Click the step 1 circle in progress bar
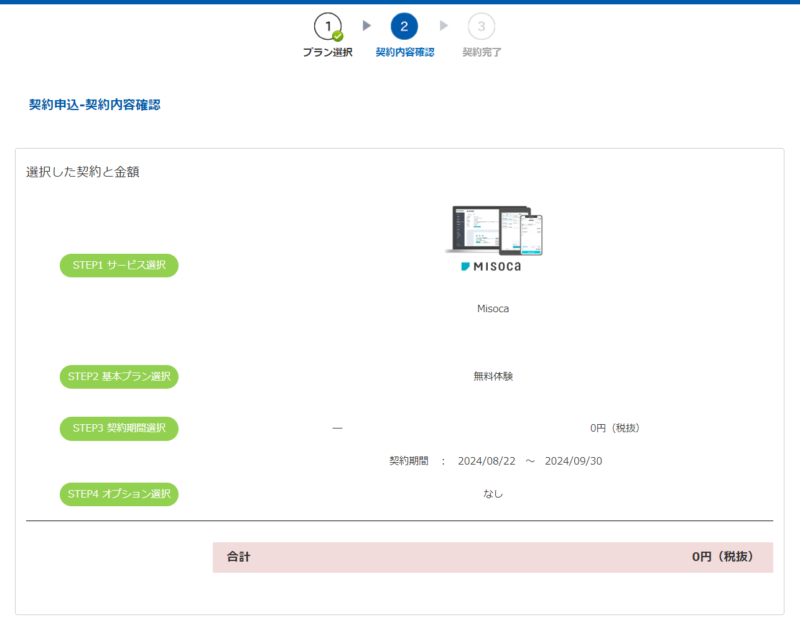 tap(326, 25)
